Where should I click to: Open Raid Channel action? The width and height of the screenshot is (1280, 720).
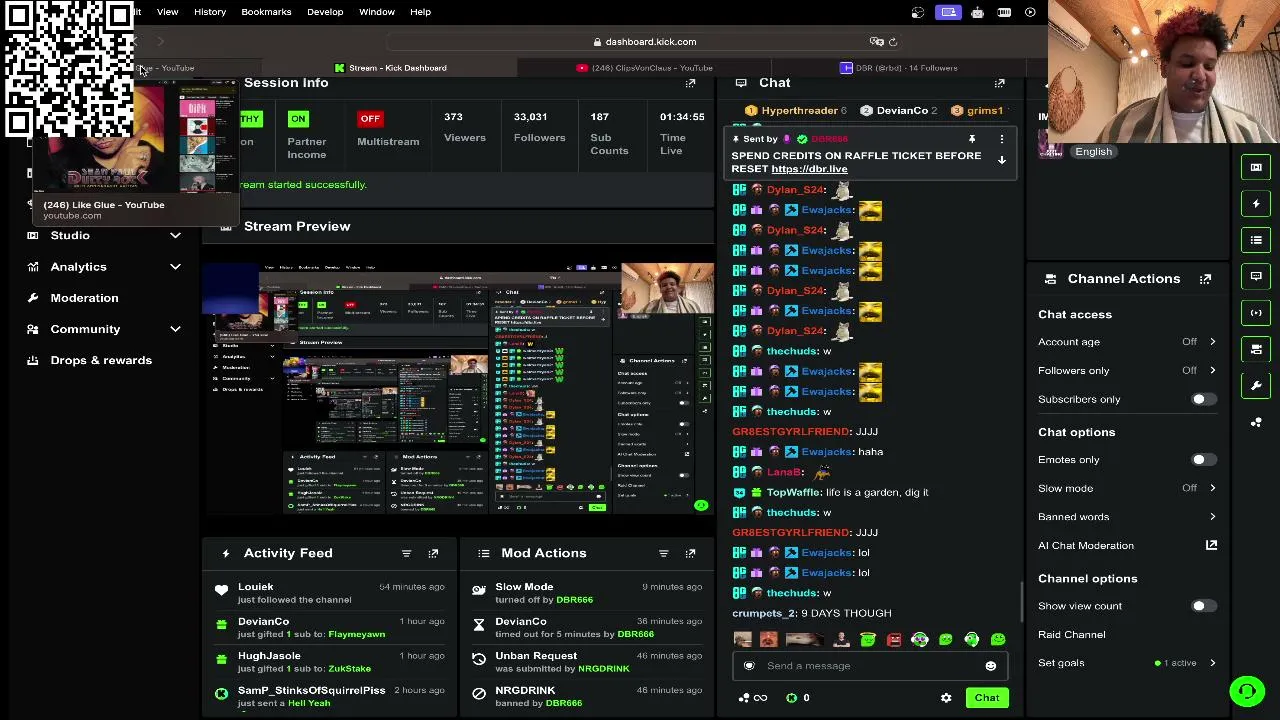tap(1071, 635)
